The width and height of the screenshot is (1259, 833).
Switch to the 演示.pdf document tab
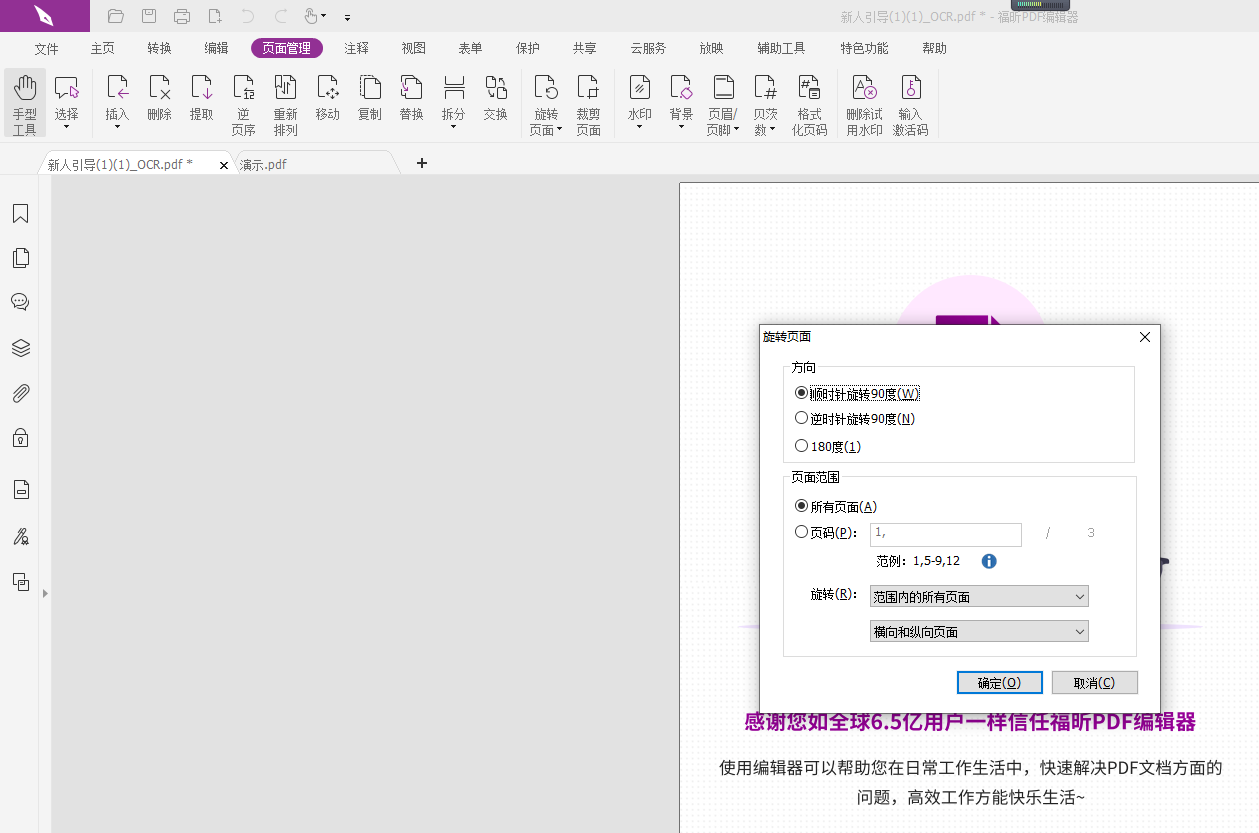point(265,163)
